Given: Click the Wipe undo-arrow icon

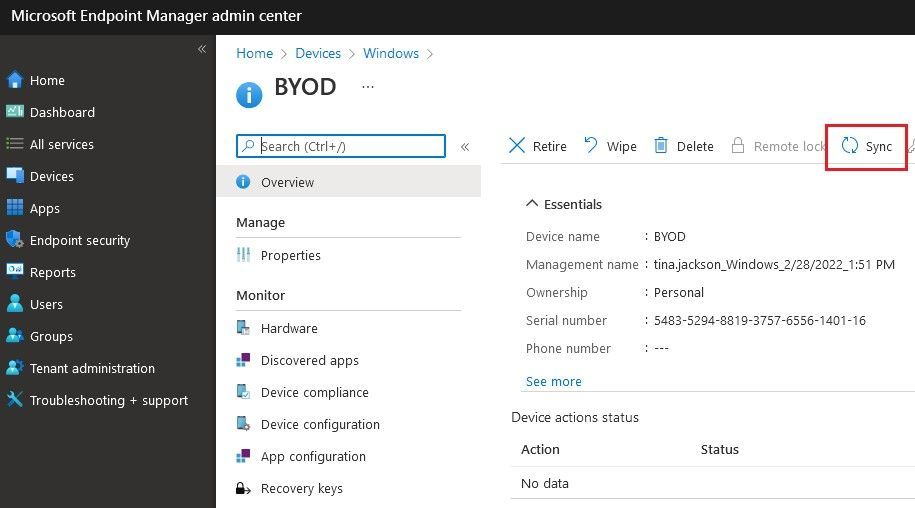Looking at the screenshot, I should (x=591, y=145).
